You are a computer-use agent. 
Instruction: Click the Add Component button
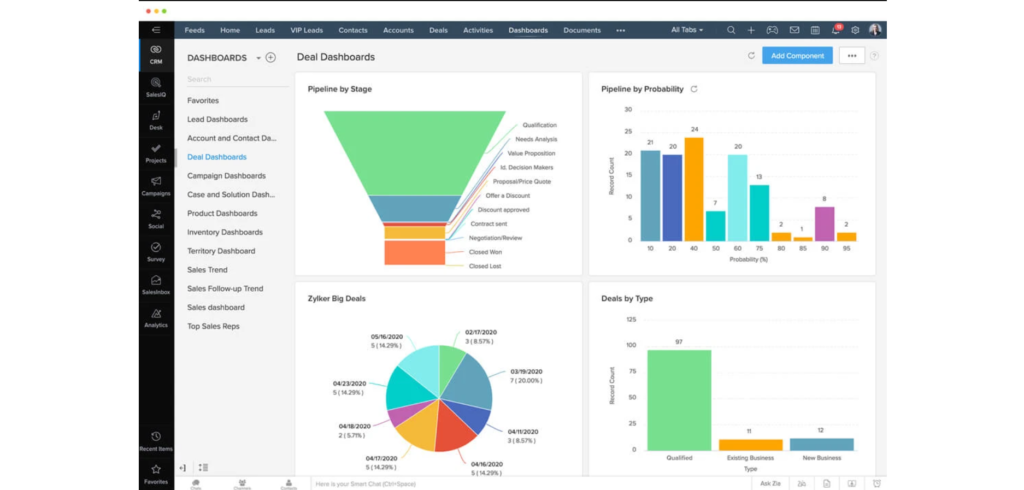(x=796, y=56)
